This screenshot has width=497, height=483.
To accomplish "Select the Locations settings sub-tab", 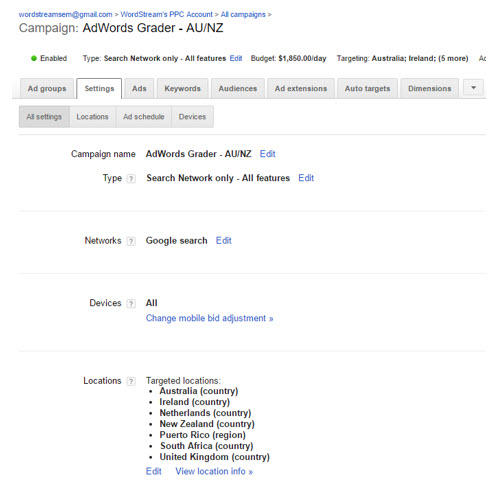I will 93,117.
